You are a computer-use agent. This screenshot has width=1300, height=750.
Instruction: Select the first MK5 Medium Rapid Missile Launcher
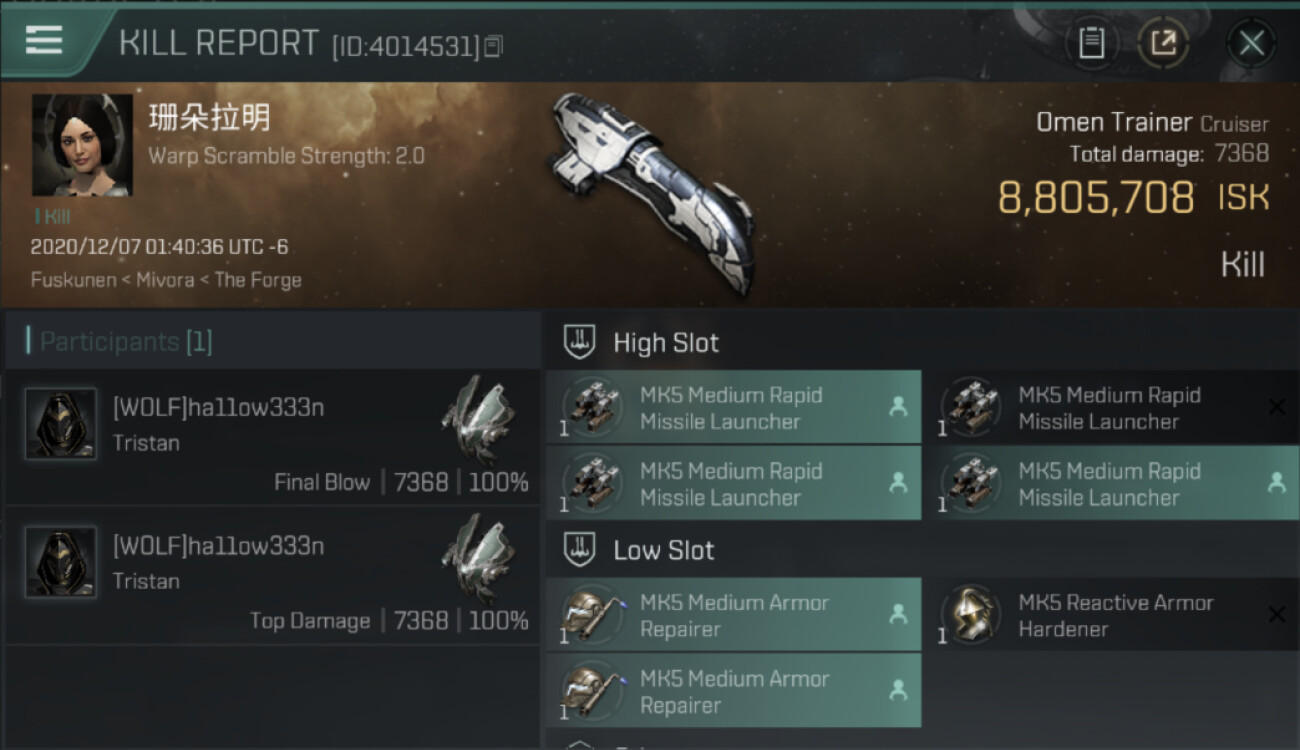click(733, 408)
